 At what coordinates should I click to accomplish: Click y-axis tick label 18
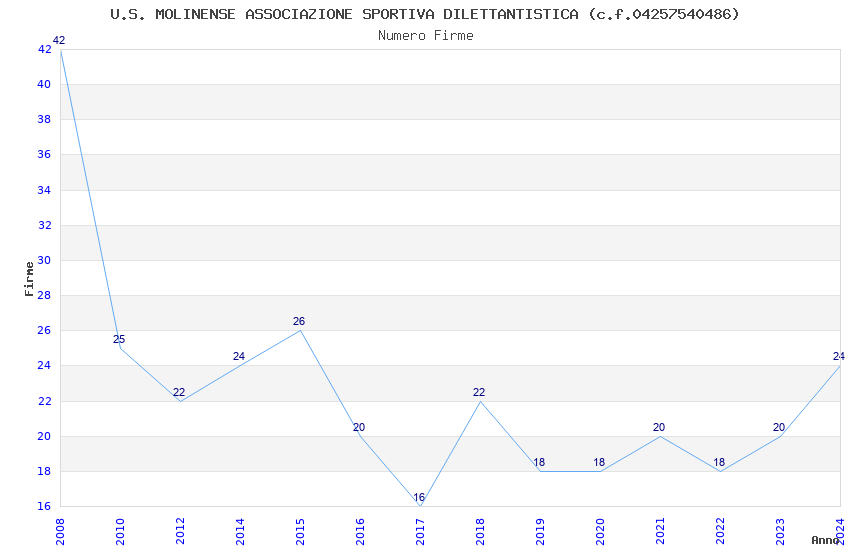(44, 471)
